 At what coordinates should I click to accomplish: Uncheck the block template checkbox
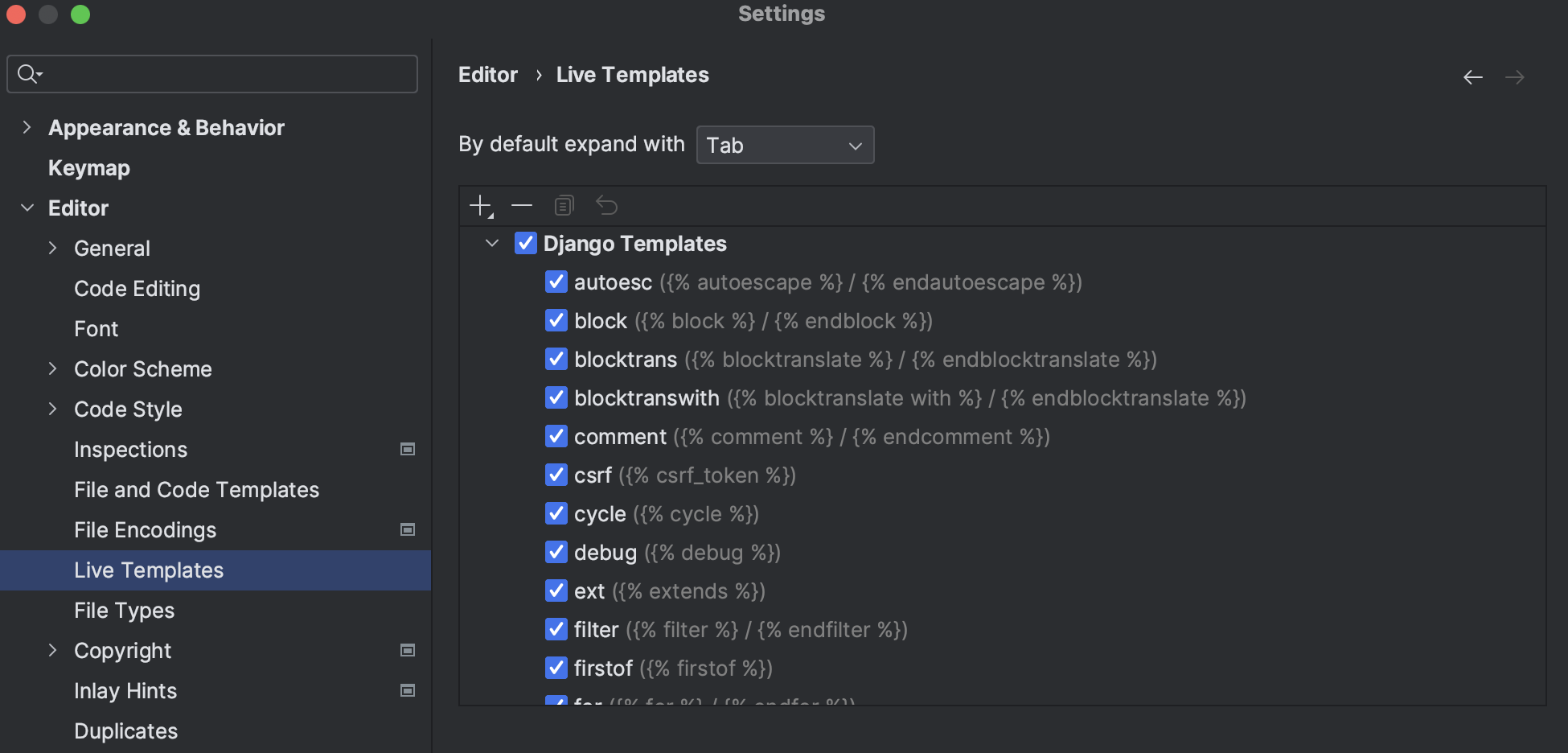click(556, 320)
